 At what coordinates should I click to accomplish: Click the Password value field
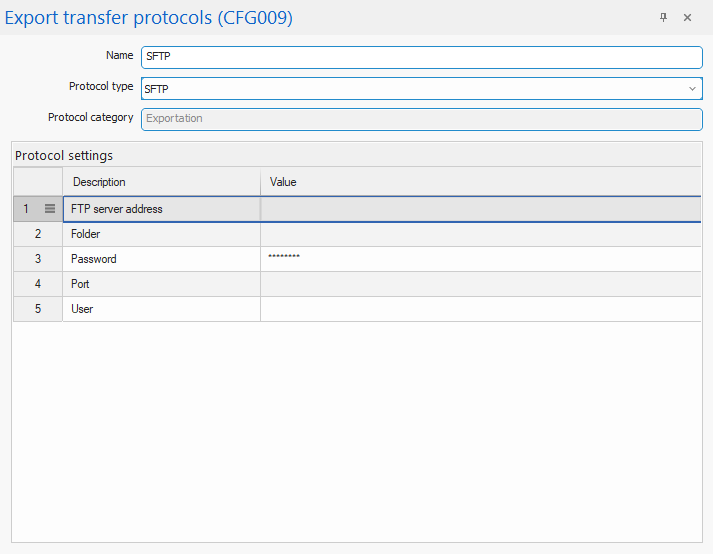point(480,259)
